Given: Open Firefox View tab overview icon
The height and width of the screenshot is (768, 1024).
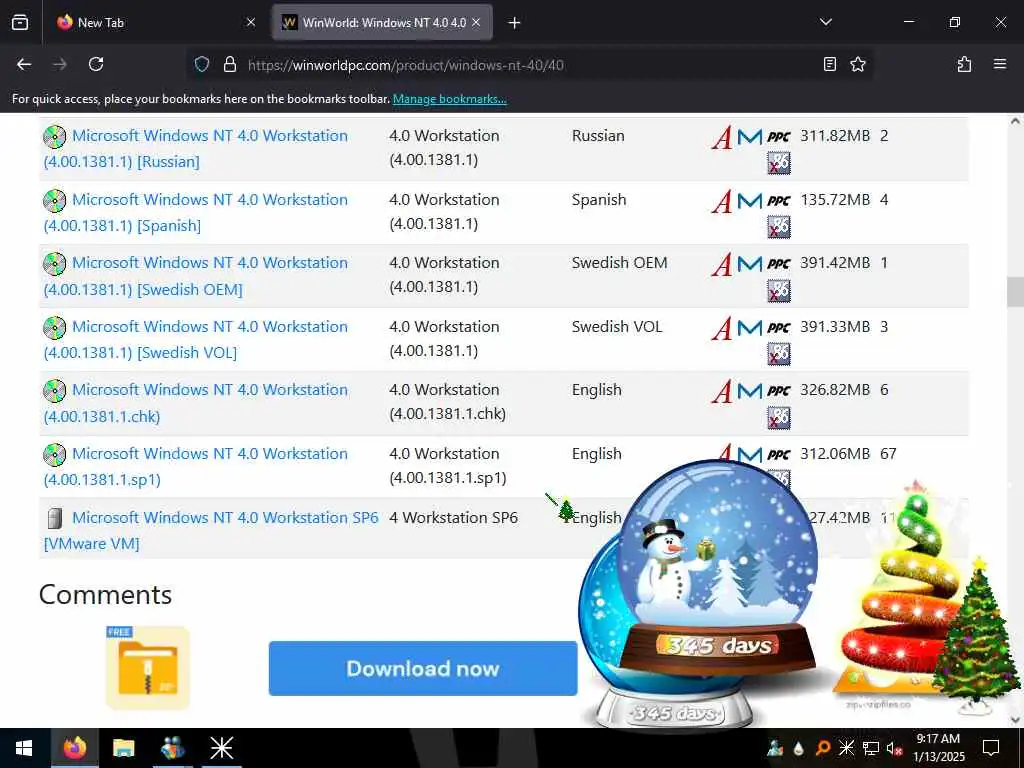Looking at the screenshot, I should pyautogui.click(x=20, y=22).
